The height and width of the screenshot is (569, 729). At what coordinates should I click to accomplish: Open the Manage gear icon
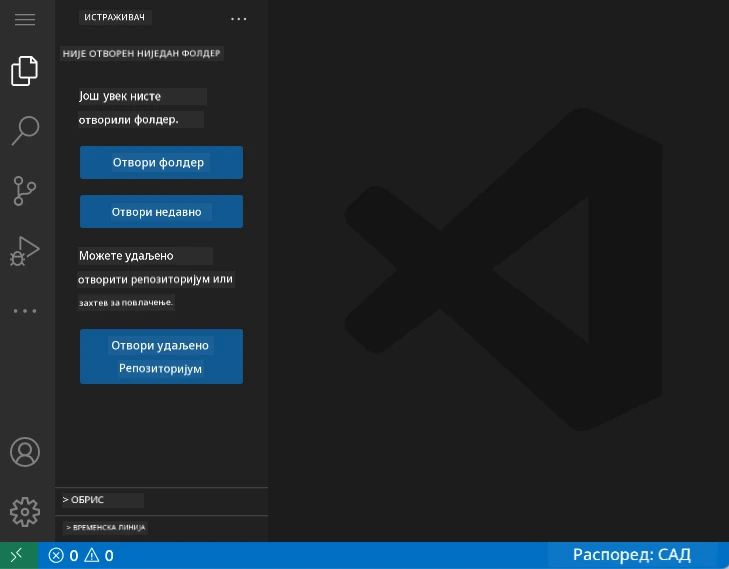tap(25, 512)
